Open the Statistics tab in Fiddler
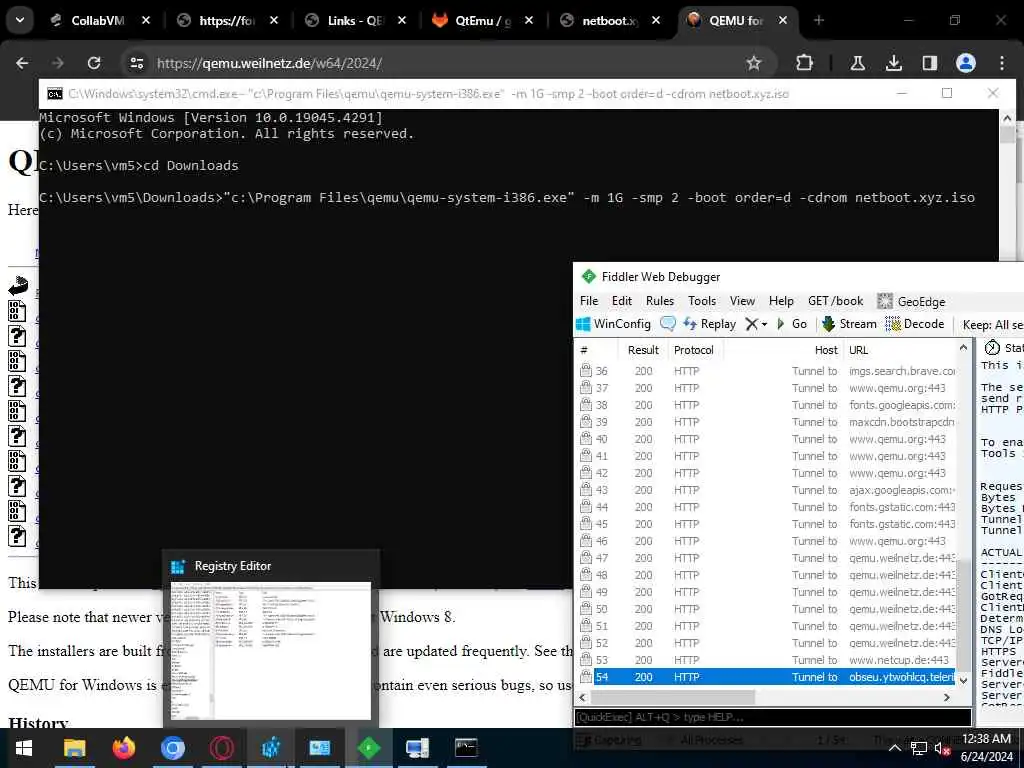 pyautogui.click(x=1004, y=347)
